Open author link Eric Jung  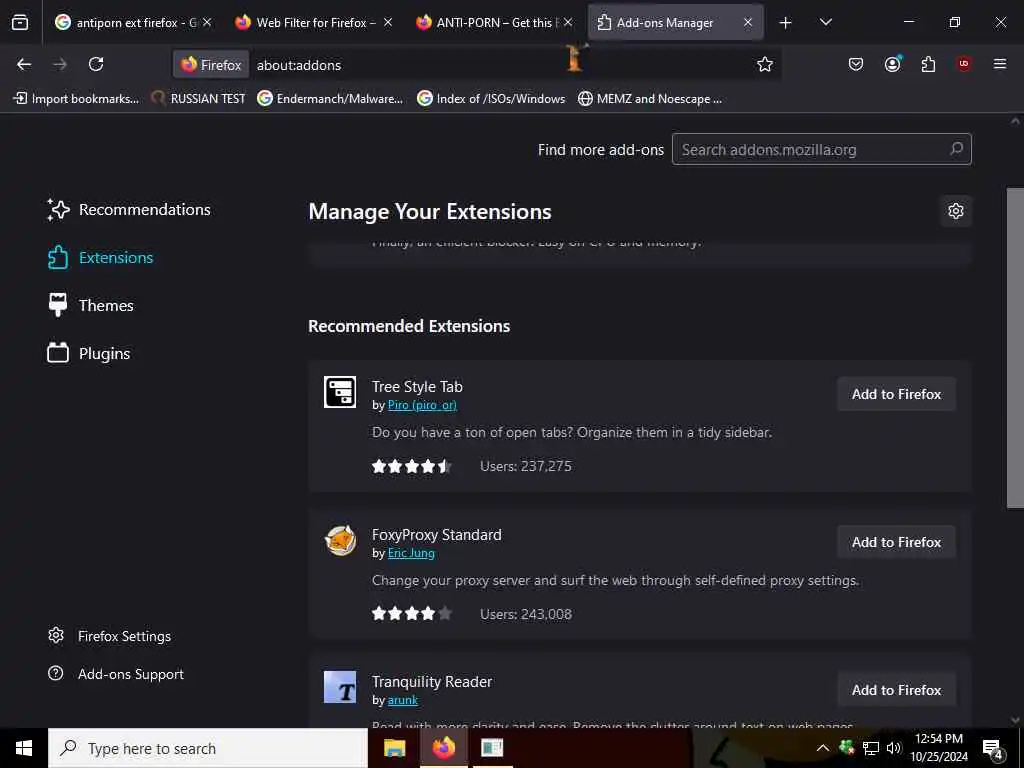(411, 553)
